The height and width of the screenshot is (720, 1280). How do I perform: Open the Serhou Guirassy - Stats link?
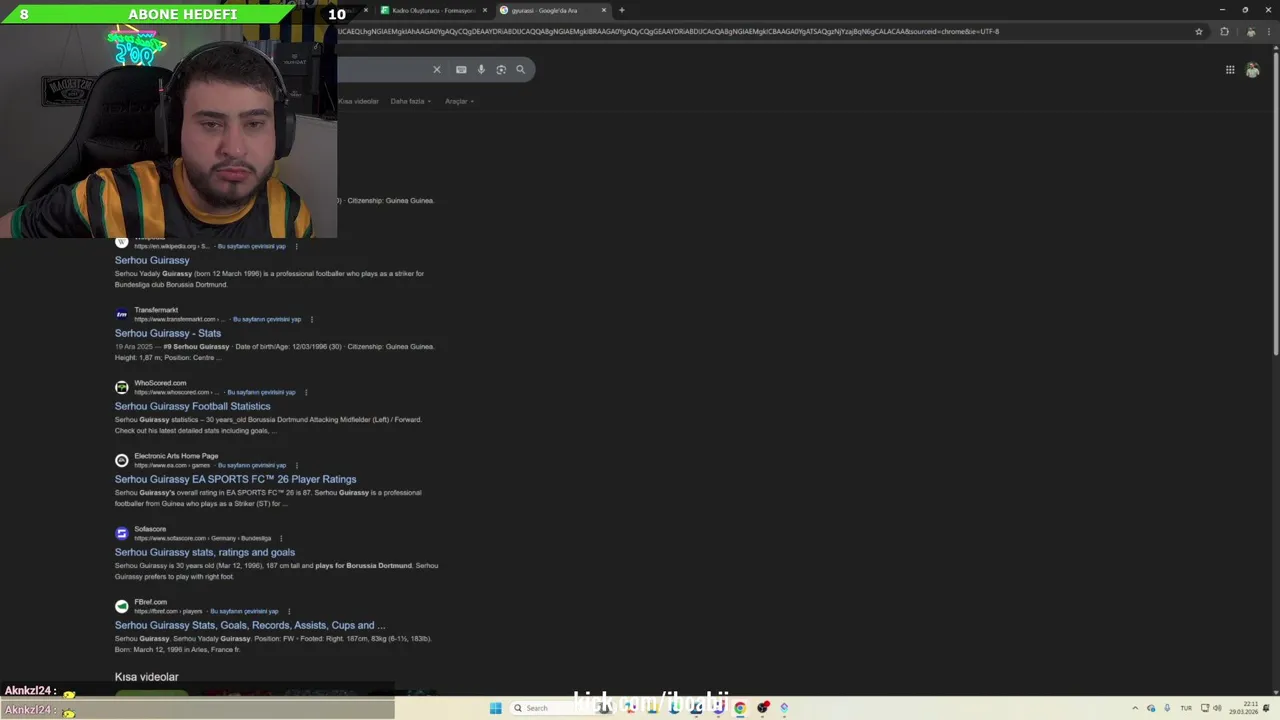click(x=168, y=333)
